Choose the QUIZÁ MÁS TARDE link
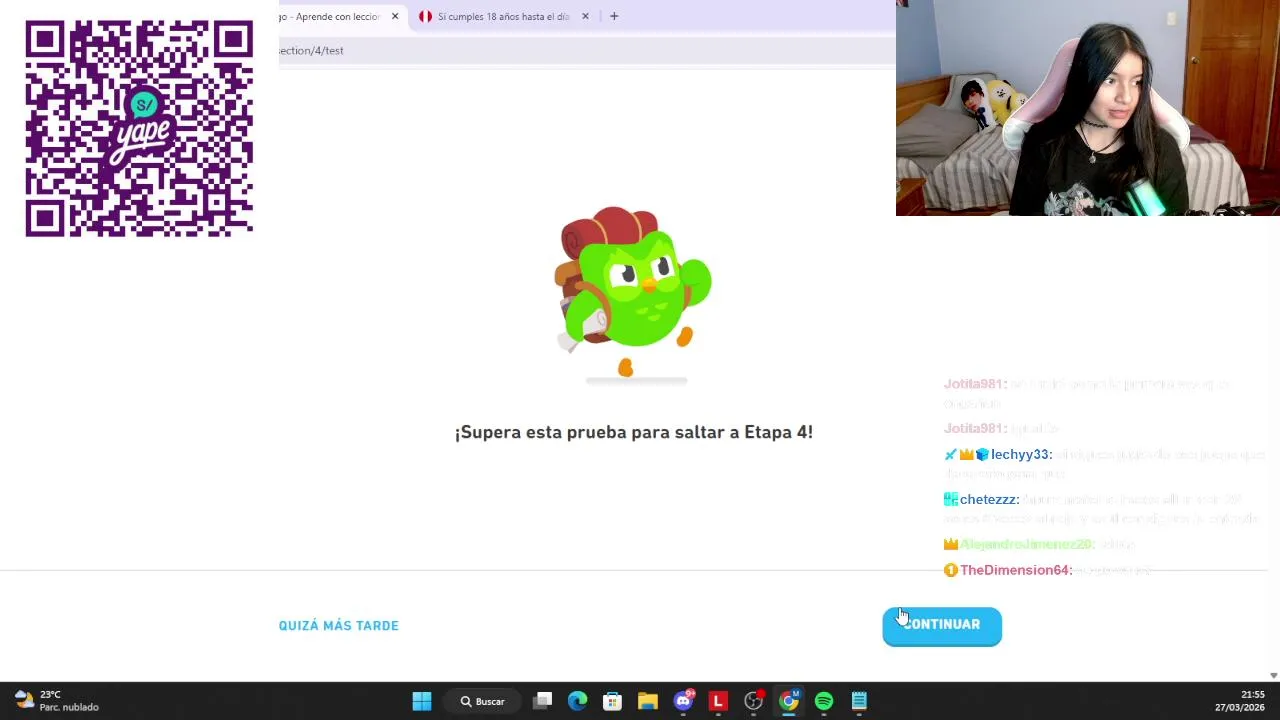 click(x=338, y=626)
